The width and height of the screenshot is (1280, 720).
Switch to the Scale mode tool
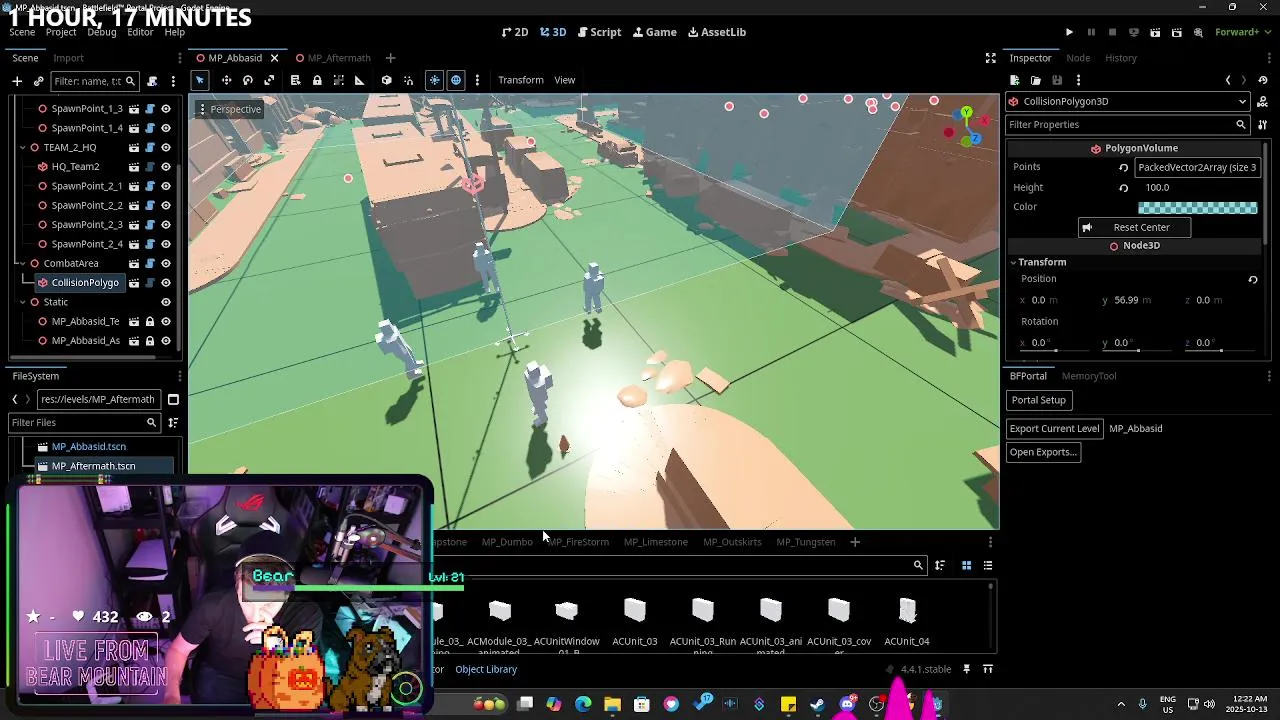[x=269, y=80]
